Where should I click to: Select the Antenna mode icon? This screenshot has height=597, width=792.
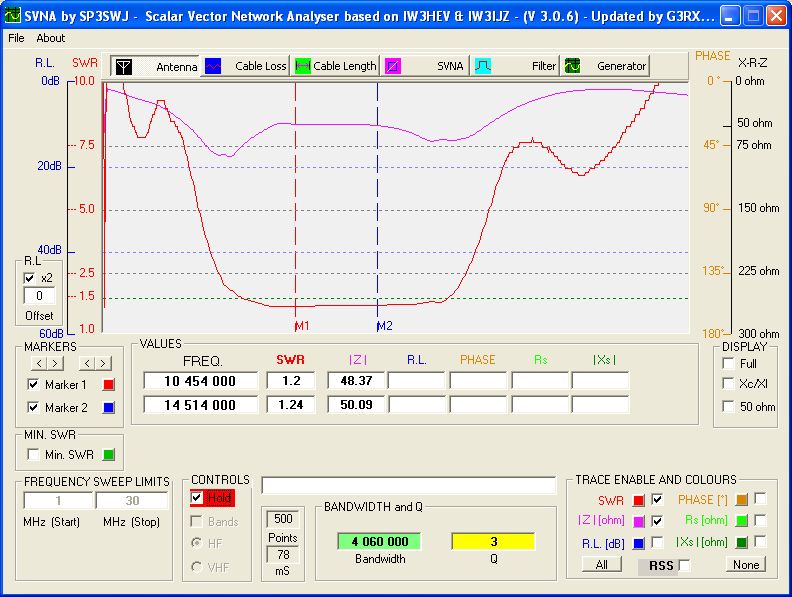pos(124,66)
